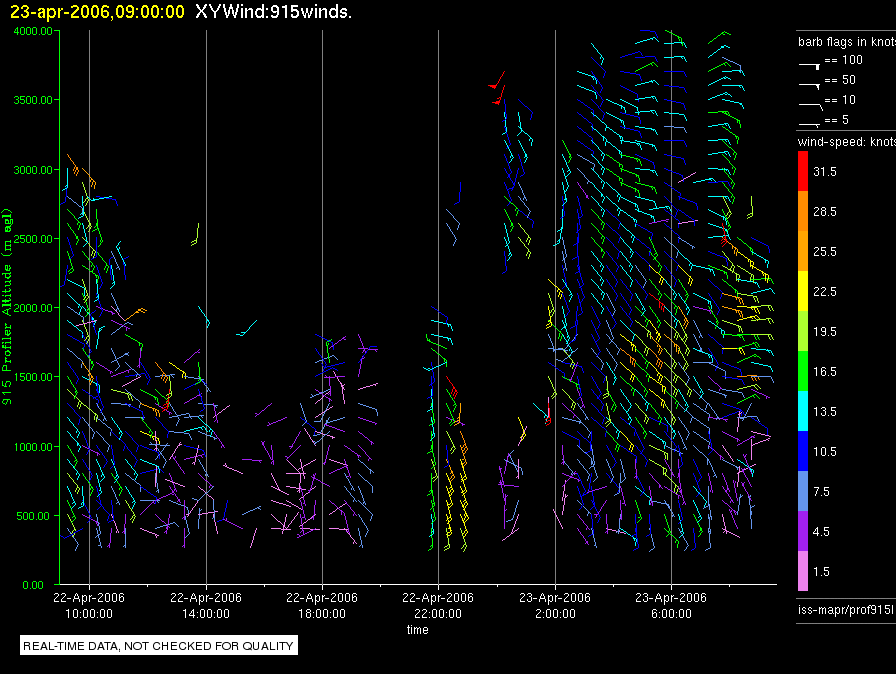
Task: Select the blue 10.5 knots color swatch
Action: (804, 451)
